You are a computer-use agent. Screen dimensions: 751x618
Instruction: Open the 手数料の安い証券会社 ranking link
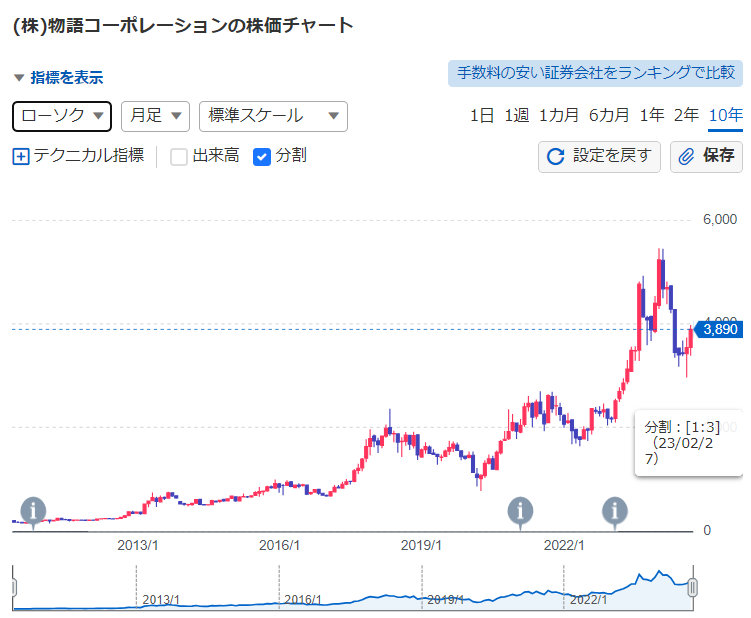pyautogui.click(x=595, y=73)
